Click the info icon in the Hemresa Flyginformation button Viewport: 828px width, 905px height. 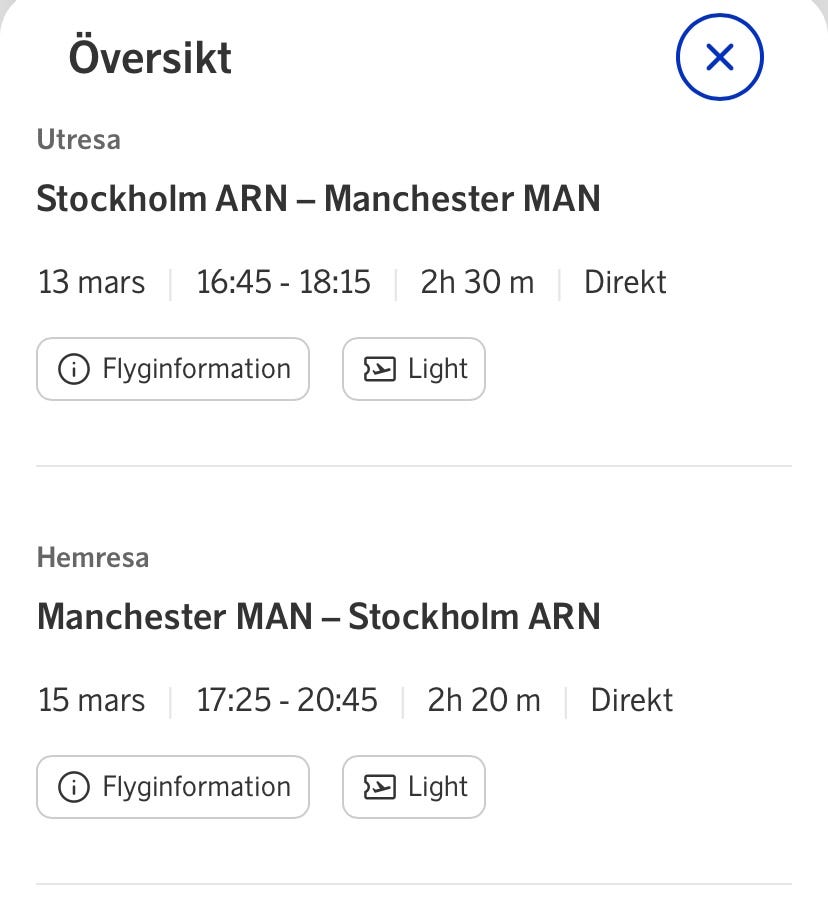[74, 787]
